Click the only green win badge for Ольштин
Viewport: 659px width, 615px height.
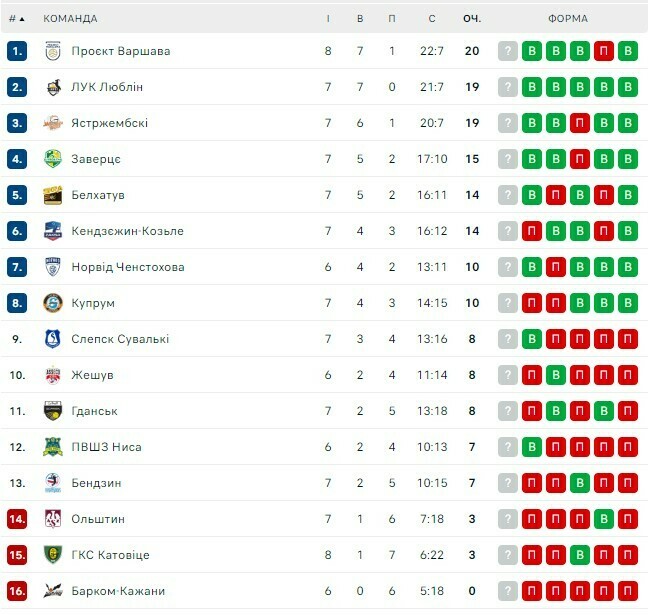pyautogui.click(x=604, y=519)
